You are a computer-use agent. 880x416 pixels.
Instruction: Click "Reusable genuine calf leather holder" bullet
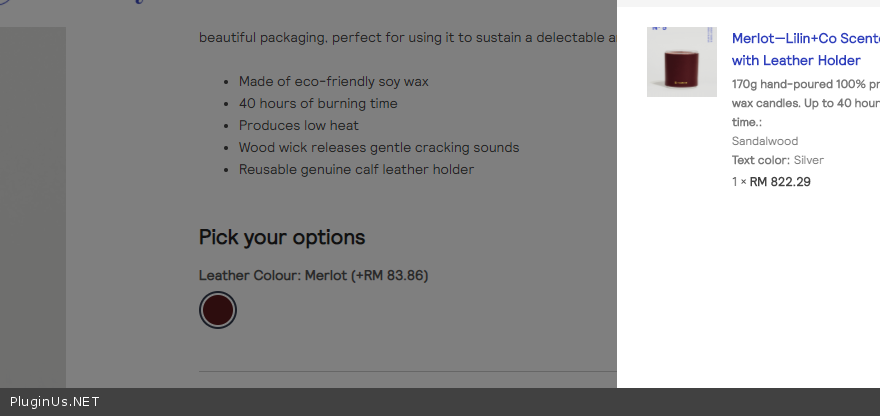356,169
